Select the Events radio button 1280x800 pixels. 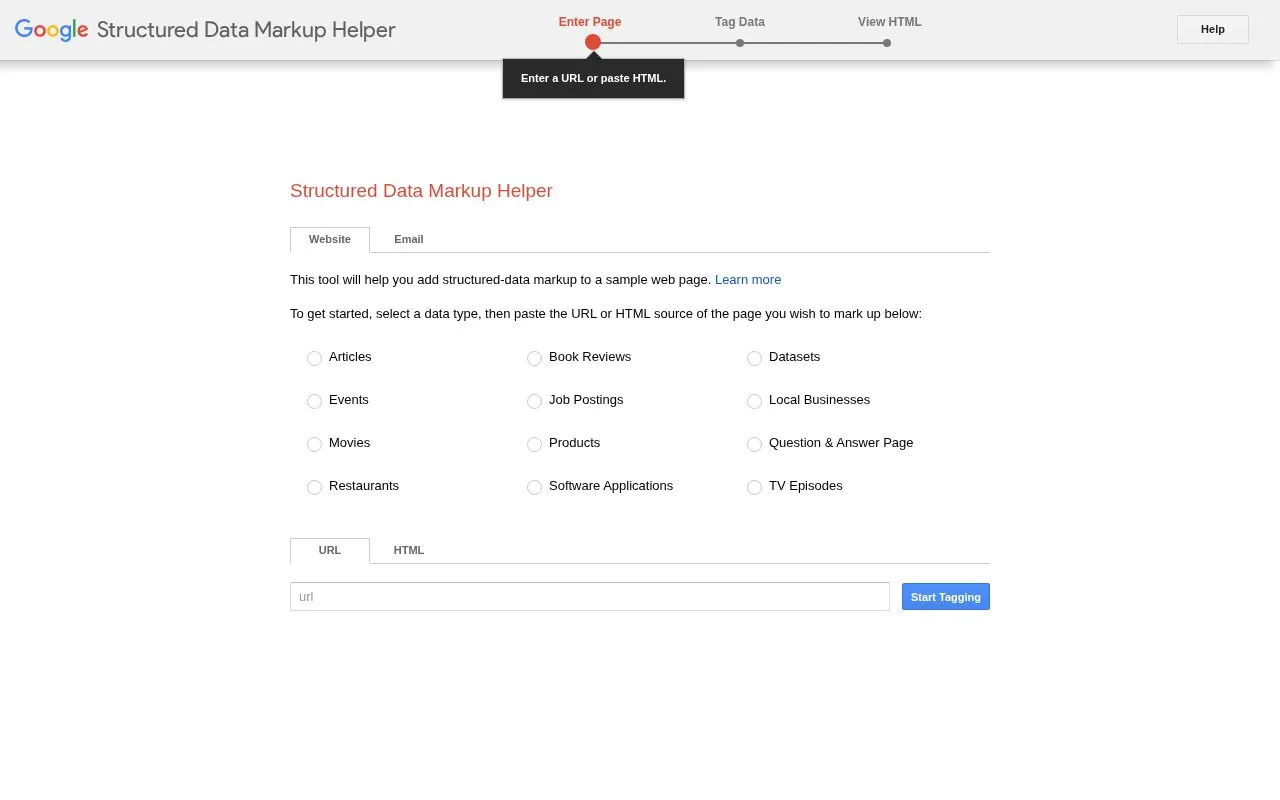pyautogui.click(x=314, y=401)
